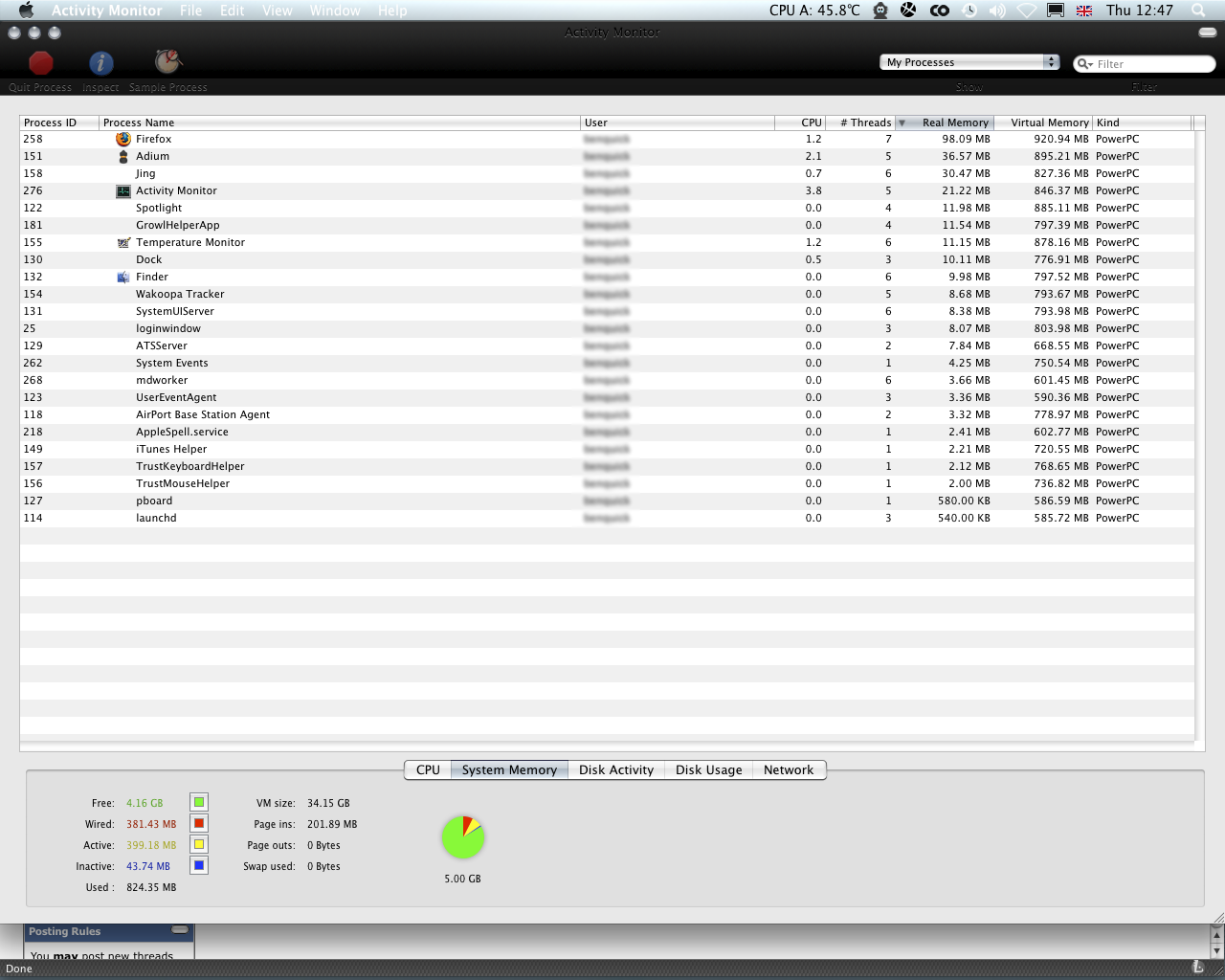This screenshot has width=1225, height=980.
Task: Click the toolbar toggle pill button
Action: (x=1207, y=33)
